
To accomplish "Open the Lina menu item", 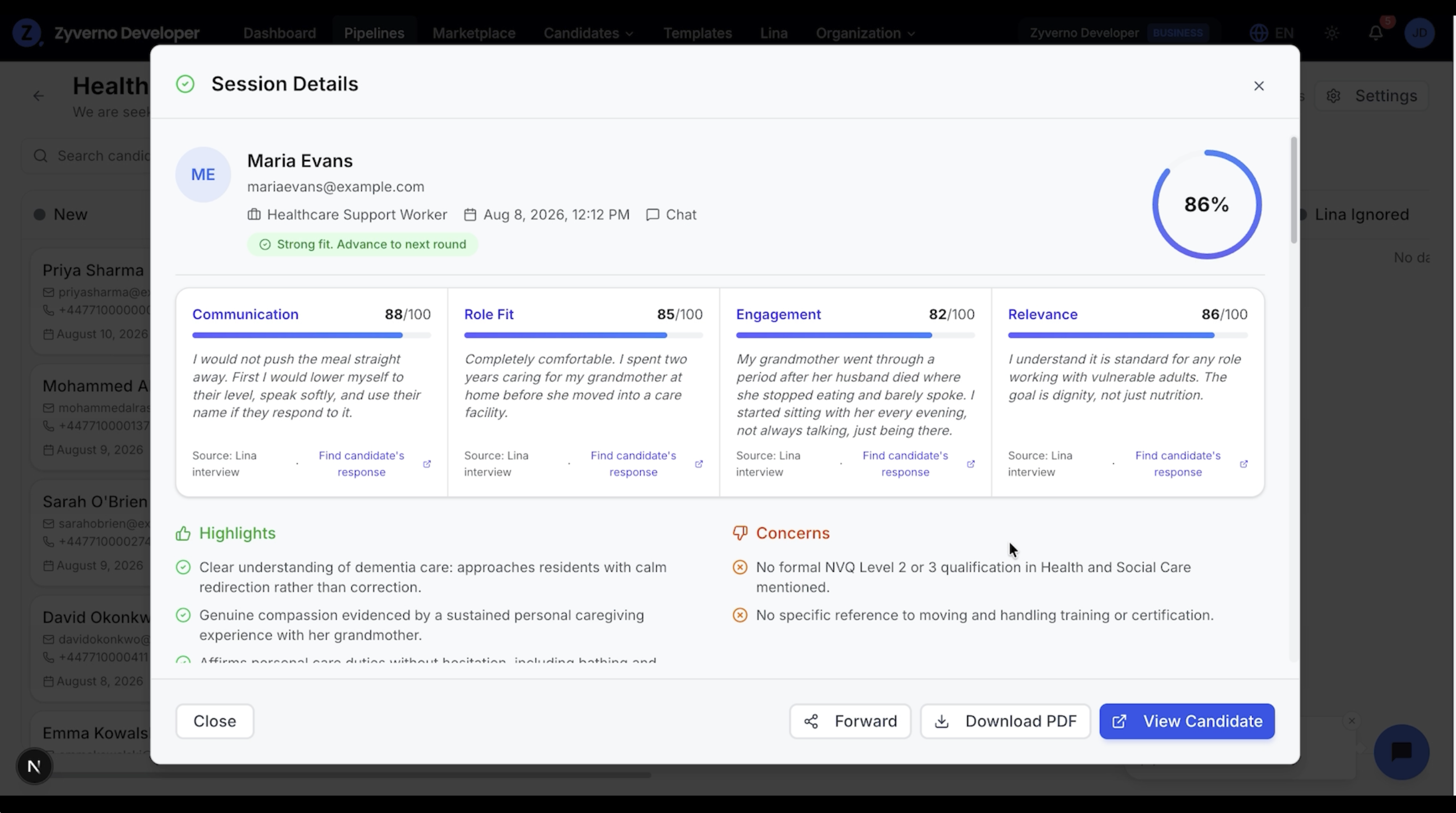I will [773, 33].
